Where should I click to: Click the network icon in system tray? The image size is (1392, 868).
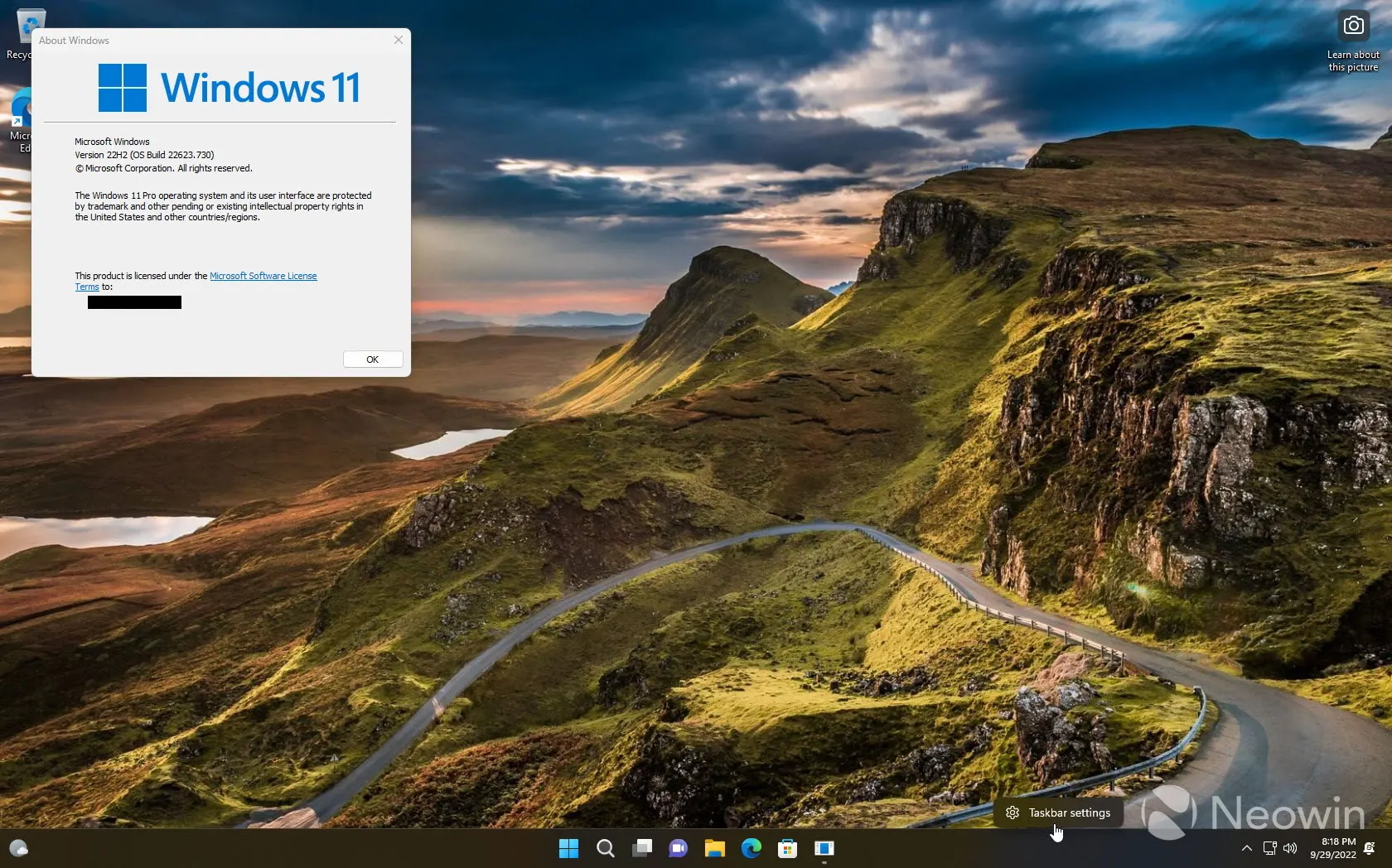(1269, 848)
